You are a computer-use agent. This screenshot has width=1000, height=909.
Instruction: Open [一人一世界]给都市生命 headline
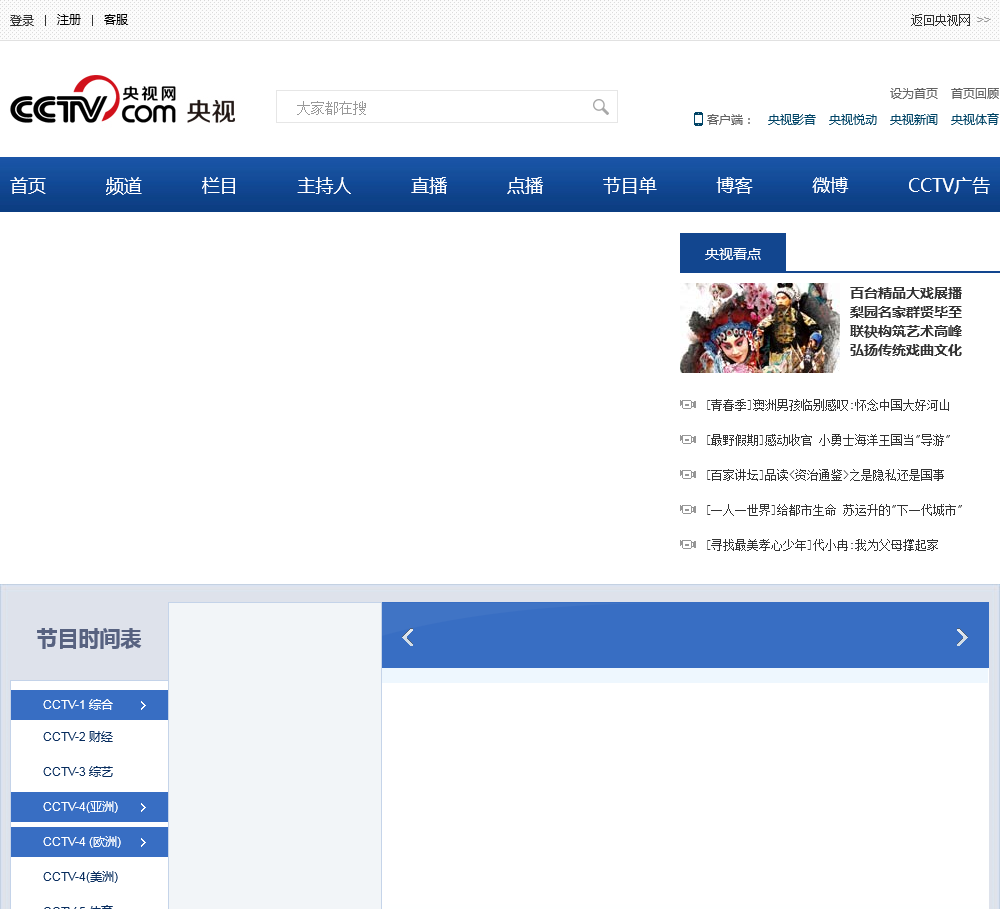pos(834,510)
